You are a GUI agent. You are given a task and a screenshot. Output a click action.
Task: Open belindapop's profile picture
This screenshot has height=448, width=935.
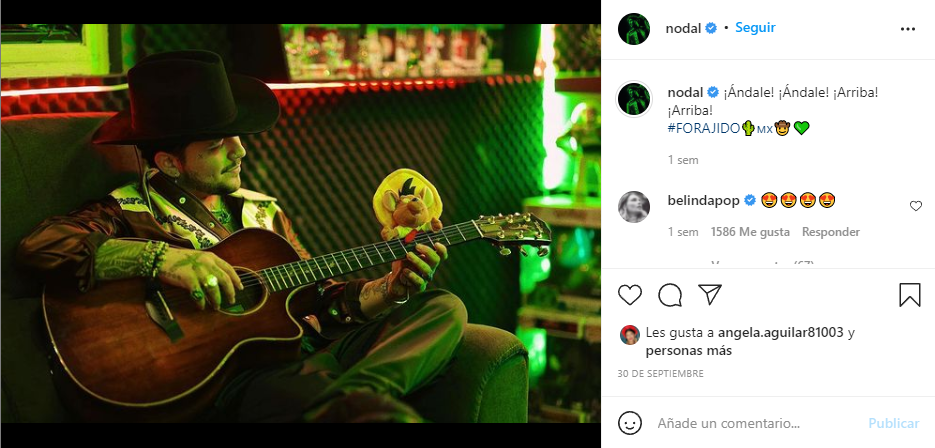coord(634,206)
